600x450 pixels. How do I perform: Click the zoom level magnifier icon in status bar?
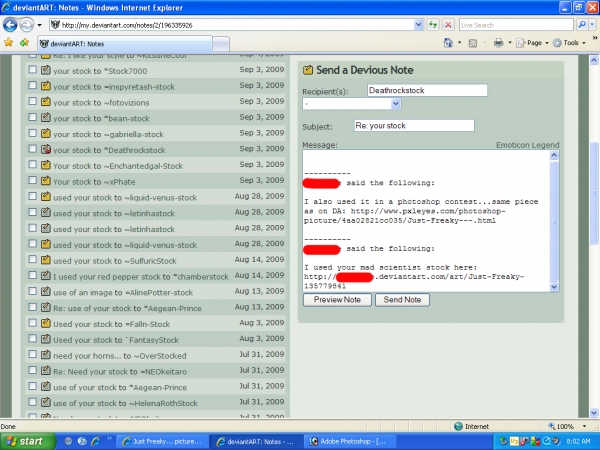[x=552, y=426]
